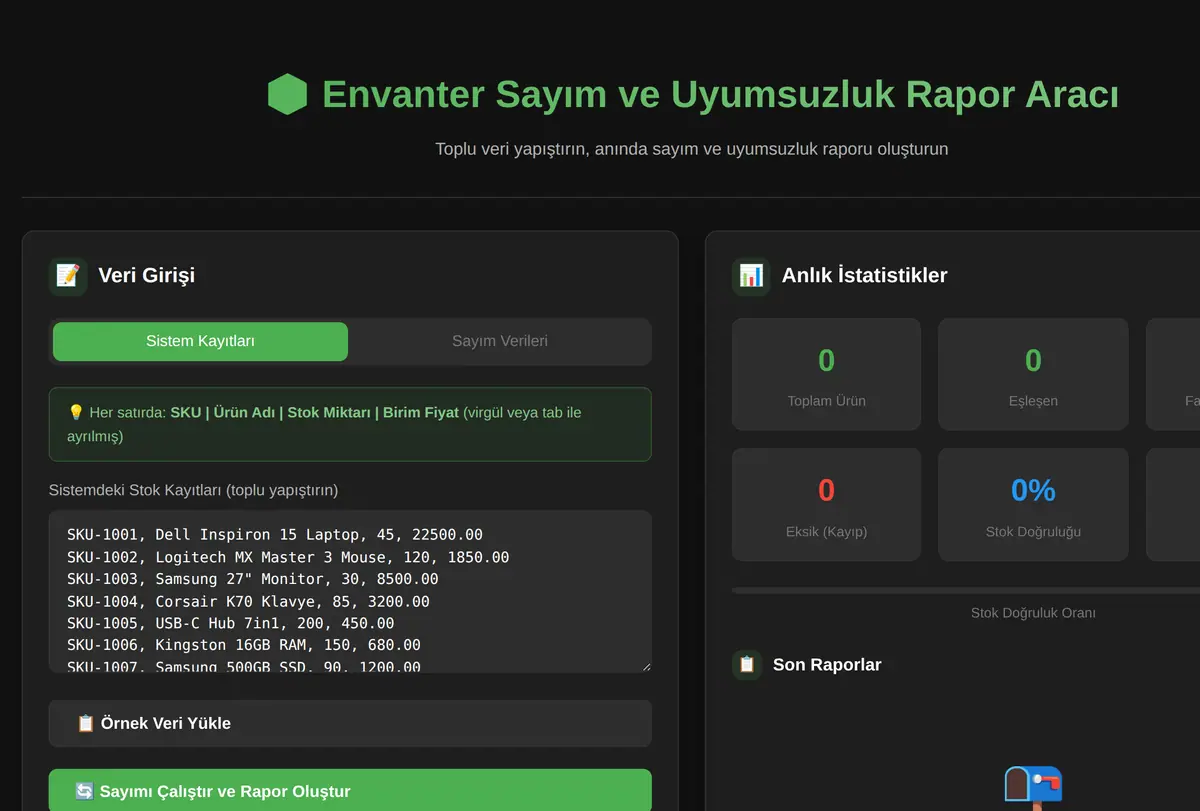Viewport: 1200px width, 811px height.
Task: Click the green hexagon logo icon
Action: (287, 95)
